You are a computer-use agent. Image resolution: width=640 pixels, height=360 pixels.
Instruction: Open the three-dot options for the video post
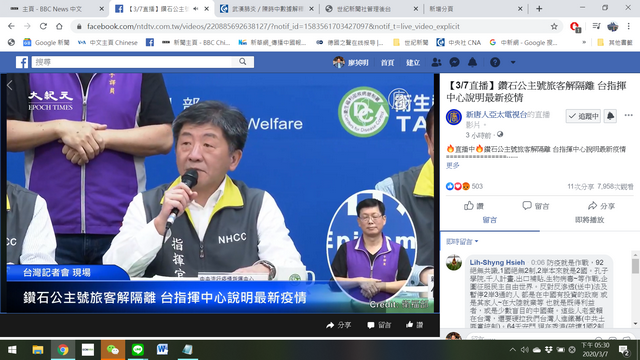(628, 116)
